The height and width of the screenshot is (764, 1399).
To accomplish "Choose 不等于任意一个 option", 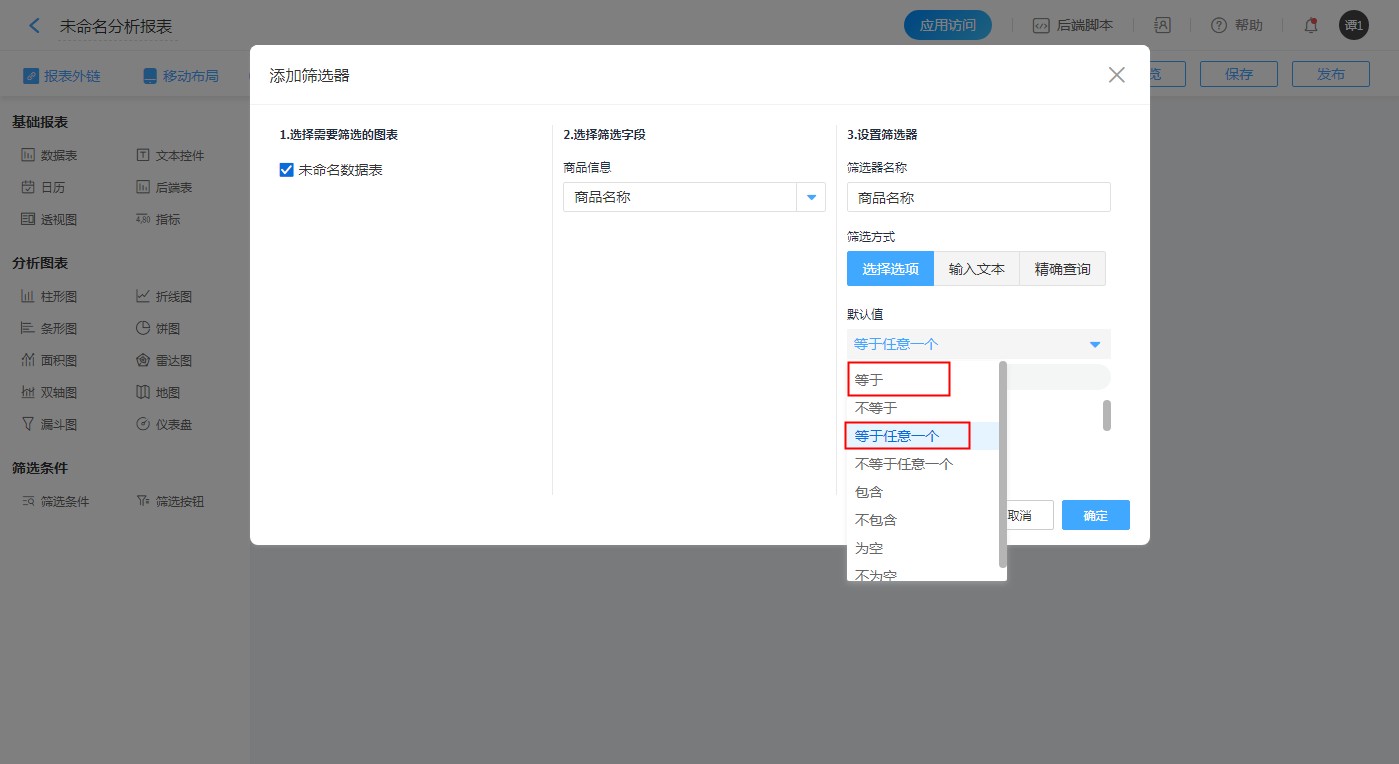I will [904, 464].
